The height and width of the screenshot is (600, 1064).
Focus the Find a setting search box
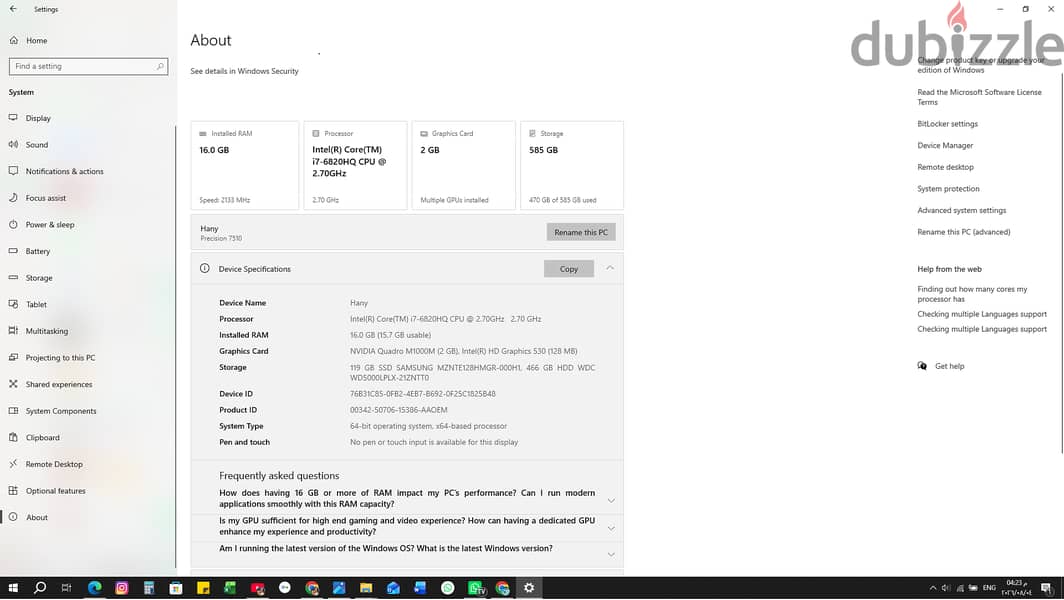[88, 67]
